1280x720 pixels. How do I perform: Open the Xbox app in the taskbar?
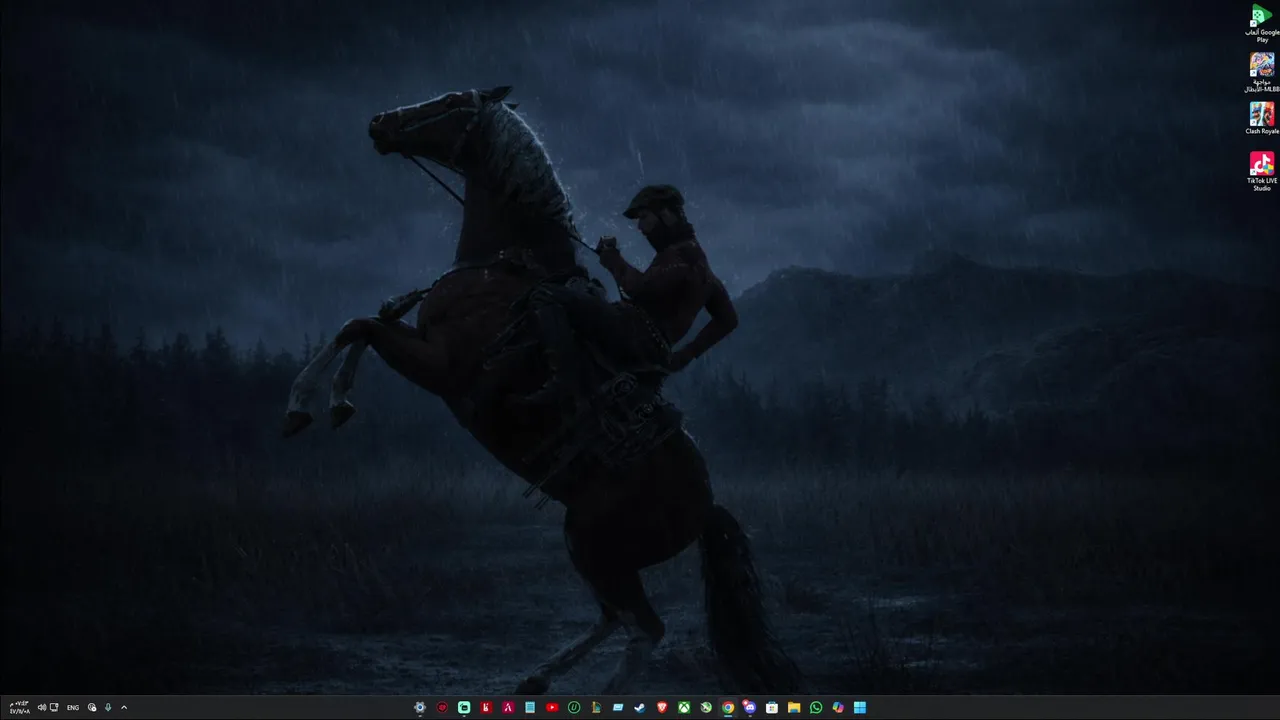tap(684, 707)
